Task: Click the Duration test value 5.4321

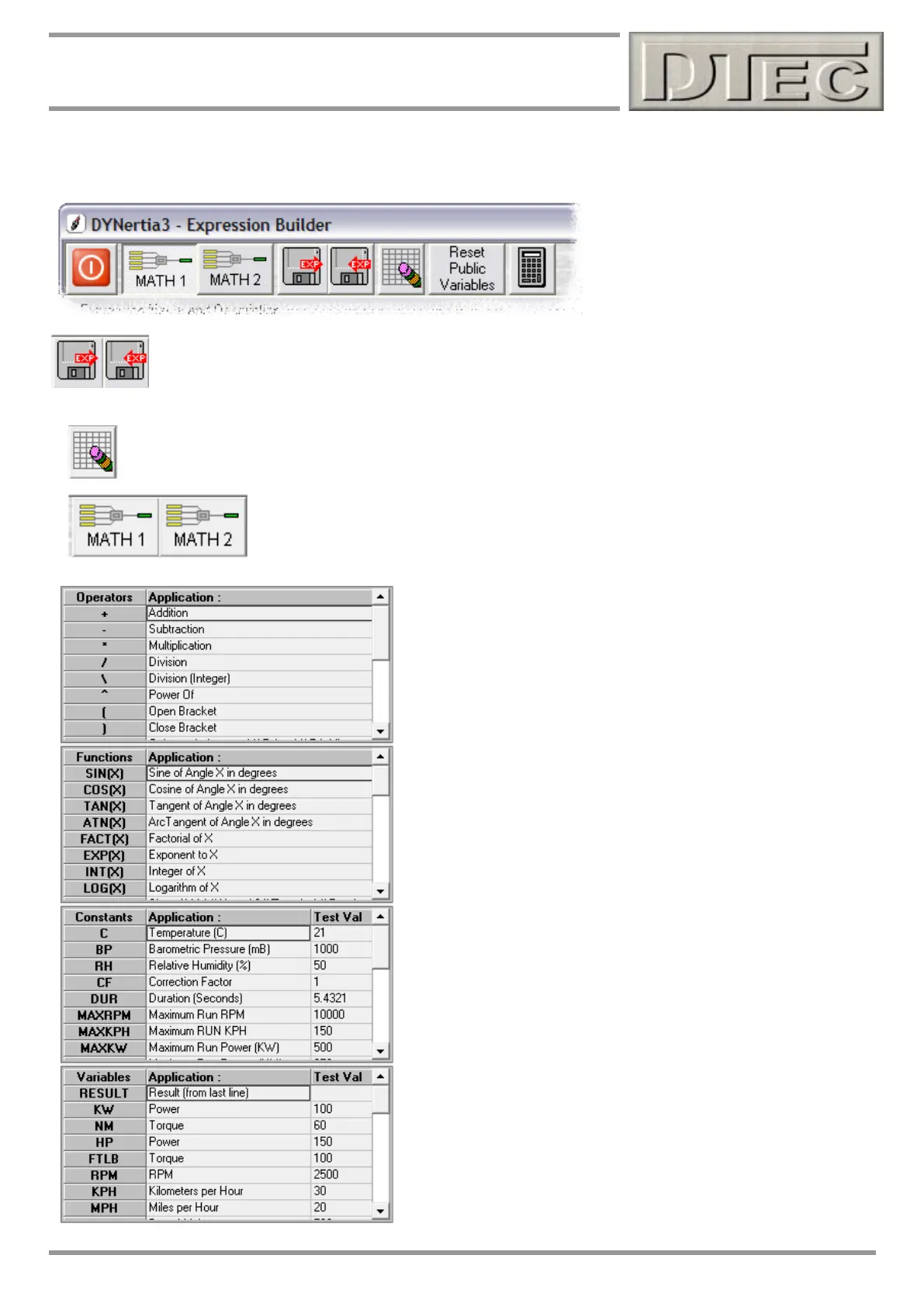Action: [x=341, y=998]
